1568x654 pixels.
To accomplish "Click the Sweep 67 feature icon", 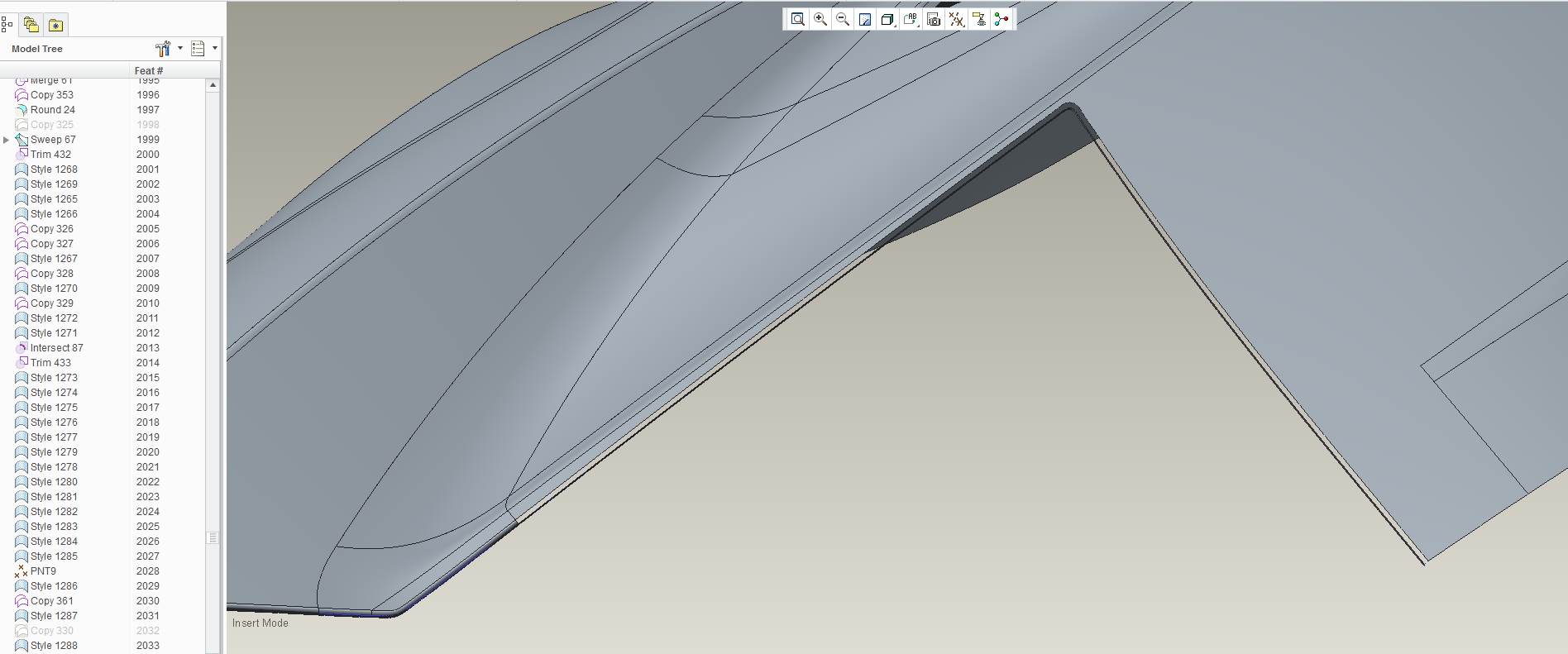I will pyautogui.click(x=22, y=140).
